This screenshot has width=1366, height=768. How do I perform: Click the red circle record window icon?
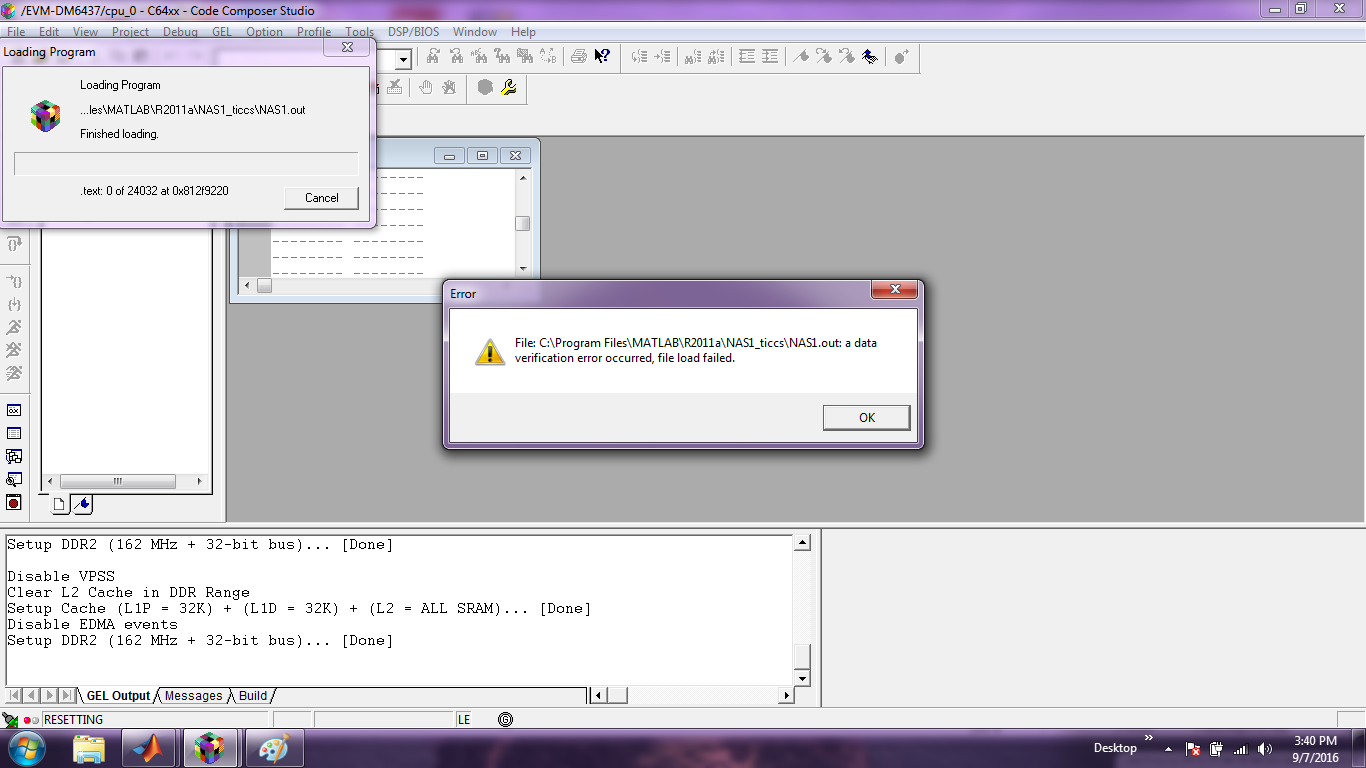coord(14,502)
